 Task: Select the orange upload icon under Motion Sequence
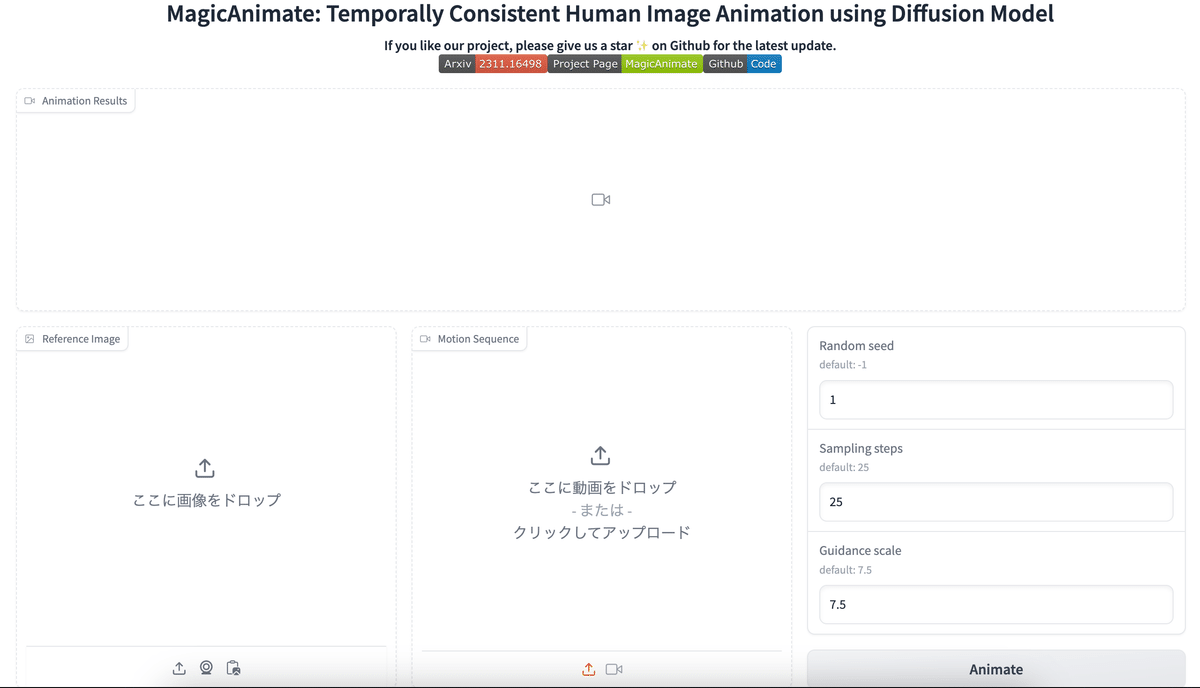click(x=588, y=668)
